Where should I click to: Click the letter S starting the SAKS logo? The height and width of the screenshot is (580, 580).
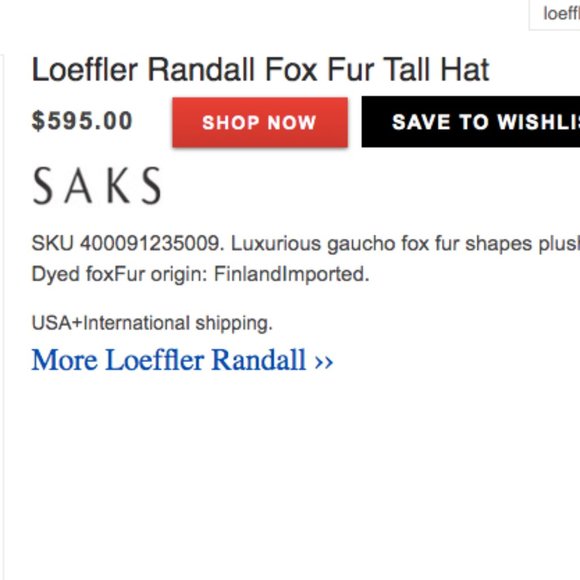point(43,185)
